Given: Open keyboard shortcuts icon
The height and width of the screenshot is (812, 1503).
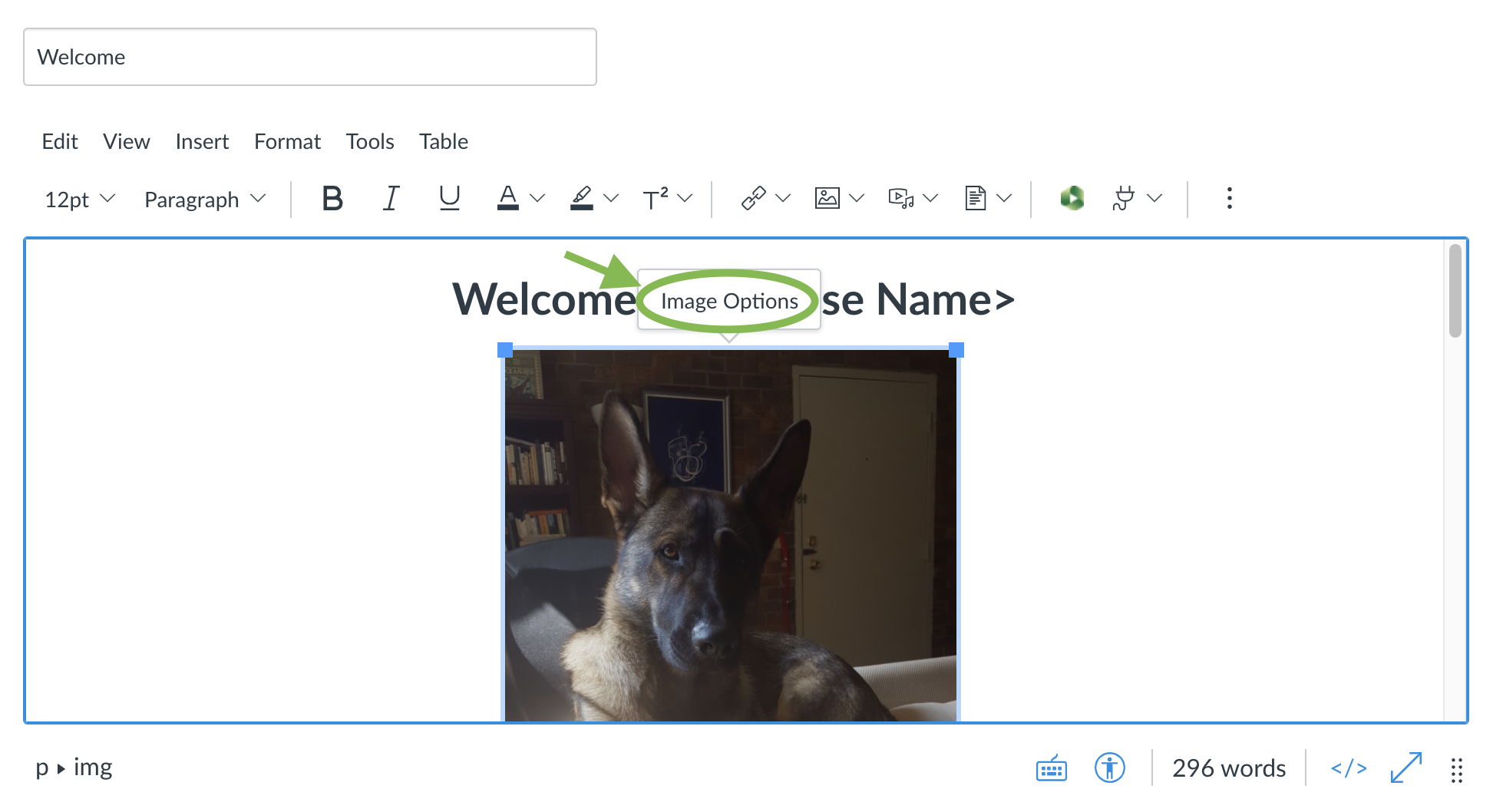Looking at the screenshot, I should 1051,768.
